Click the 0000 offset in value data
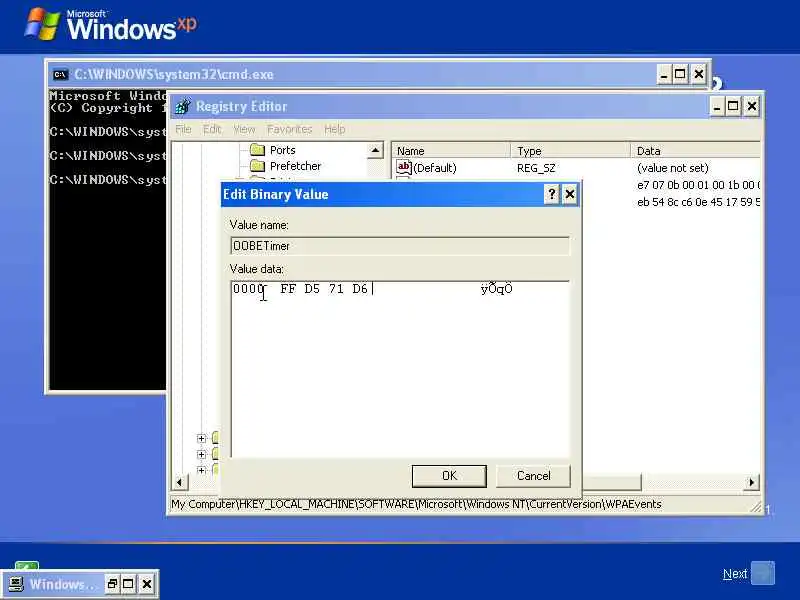This screenshot has height=600, width=800. click(x=248, y=289)
